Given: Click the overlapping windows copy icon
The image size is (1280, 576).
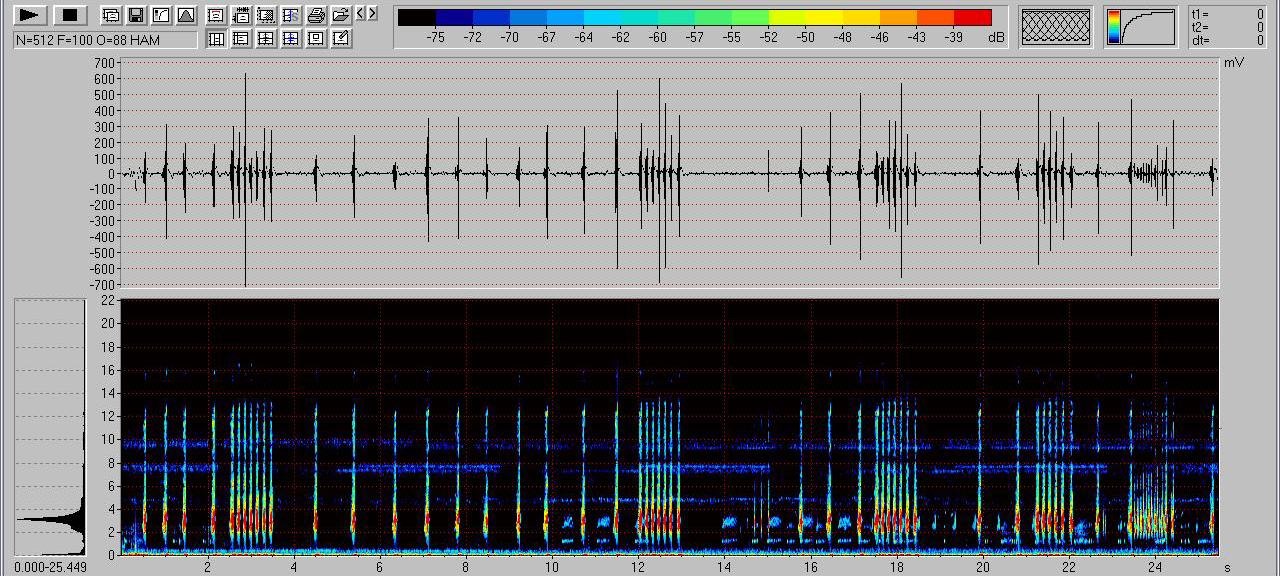Looking at the screenshot, I should tap(111, 15).
